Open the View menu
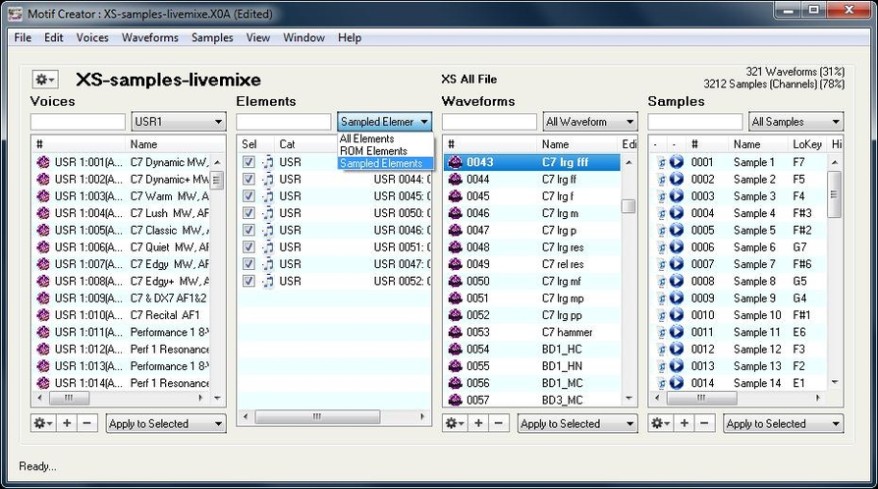The height and width of the screenshot is (489, 878). click(258, 38)
